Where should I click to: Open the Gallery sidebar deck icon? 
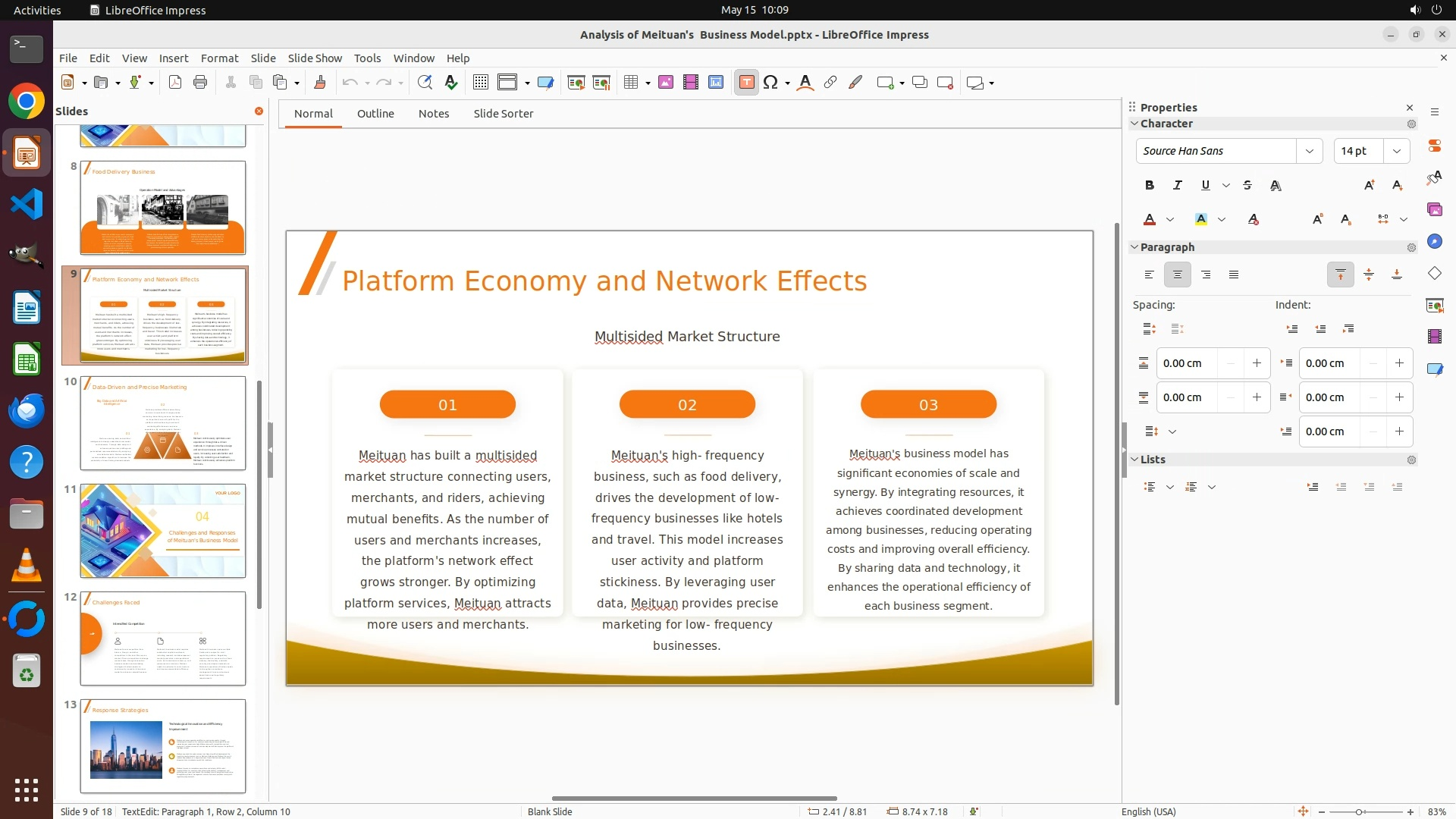pos(1434,209)
